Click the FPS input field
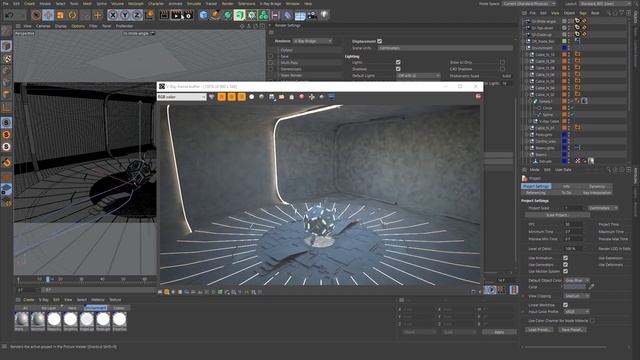 point(573,224)
